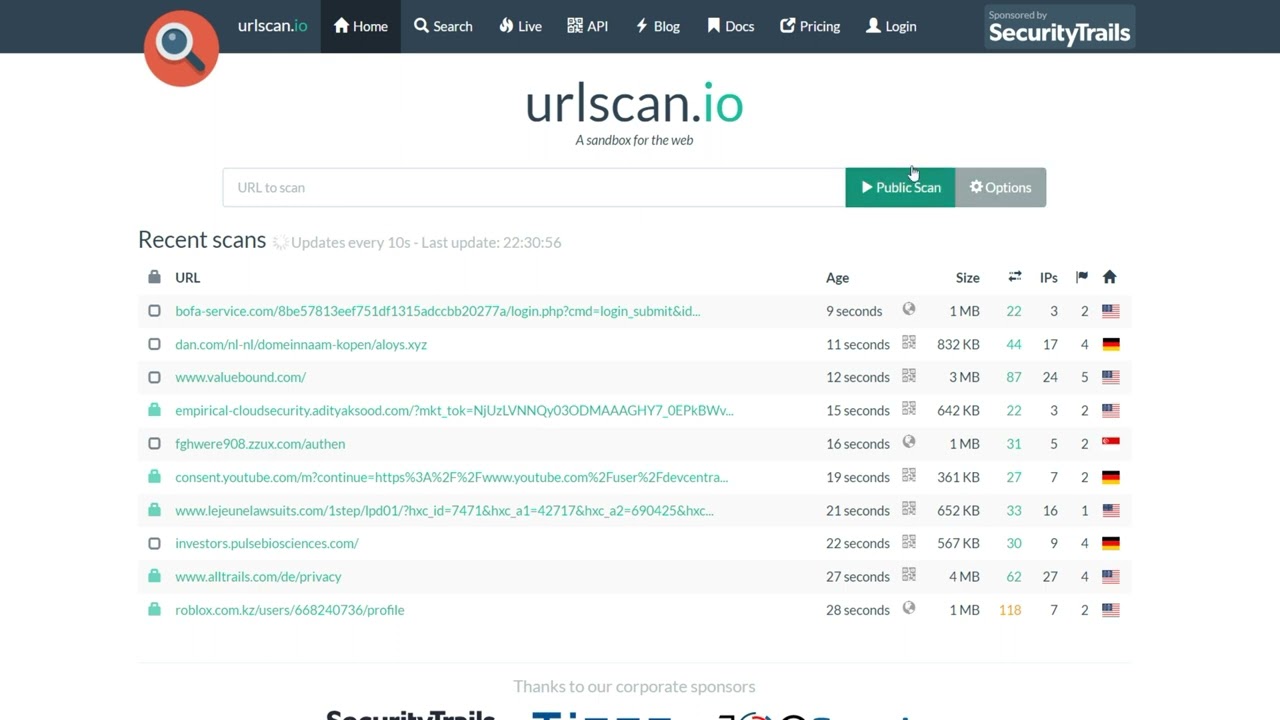Click the house column header icon

1109,277
